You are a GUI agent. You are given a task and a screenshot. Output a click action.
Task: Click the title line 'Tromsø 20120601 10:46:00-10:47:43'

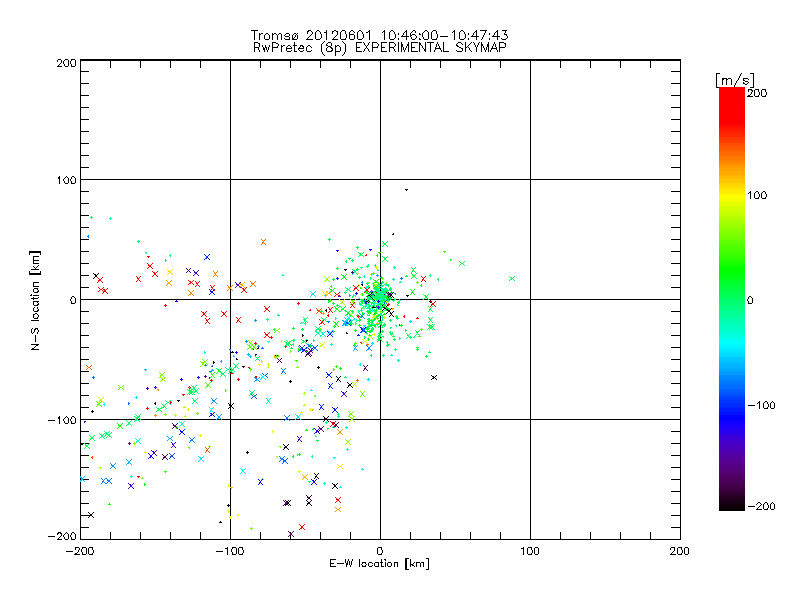click(x=379, y=35)
